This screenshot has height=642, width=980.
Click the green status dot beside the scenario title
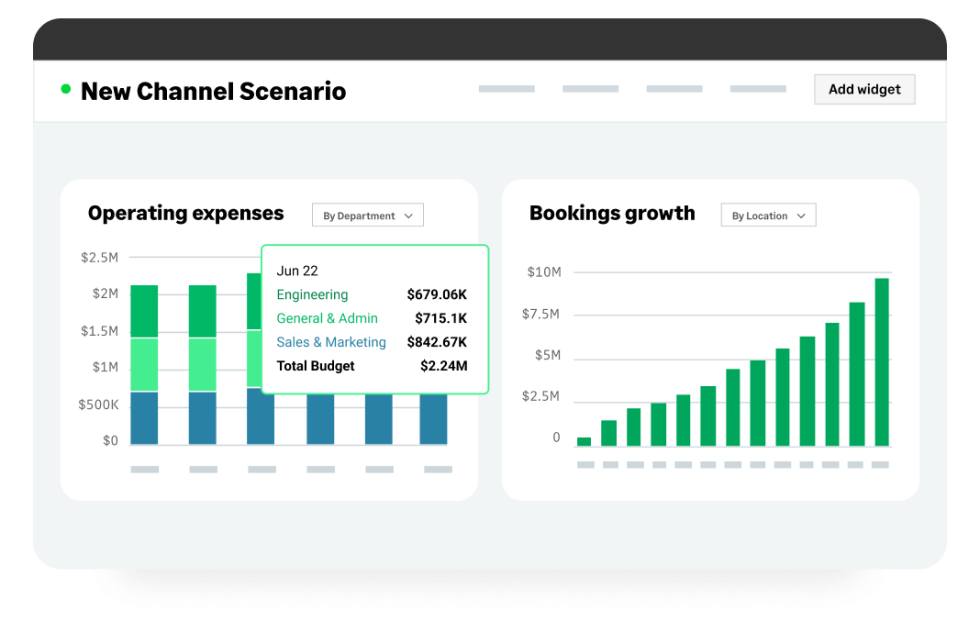coord(66,91)
